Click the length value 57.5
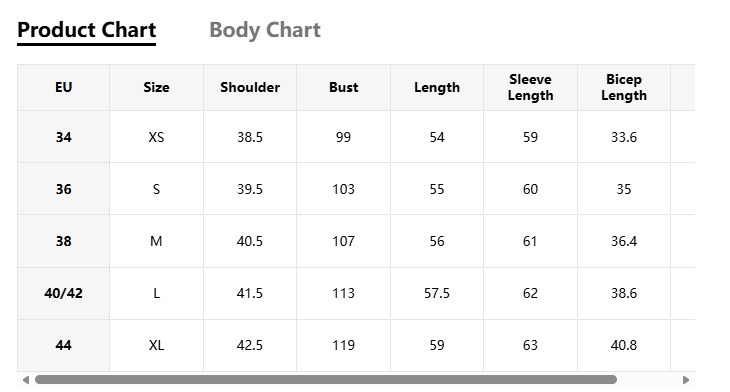730x392 pixels. (437, 293)
